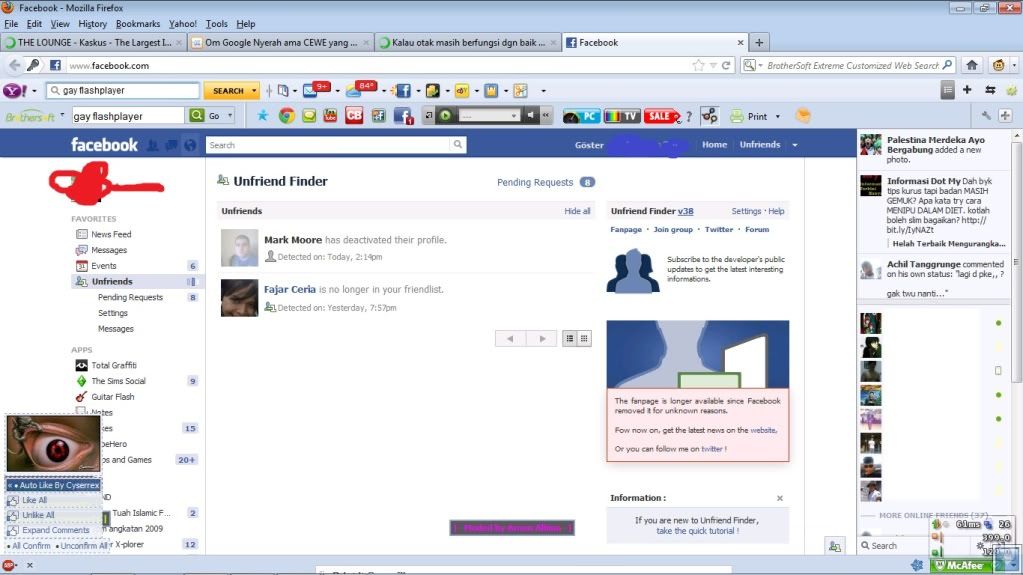Click the Firefox URL address bar
Screen dimensions: 1023x575
coord(378,65)
